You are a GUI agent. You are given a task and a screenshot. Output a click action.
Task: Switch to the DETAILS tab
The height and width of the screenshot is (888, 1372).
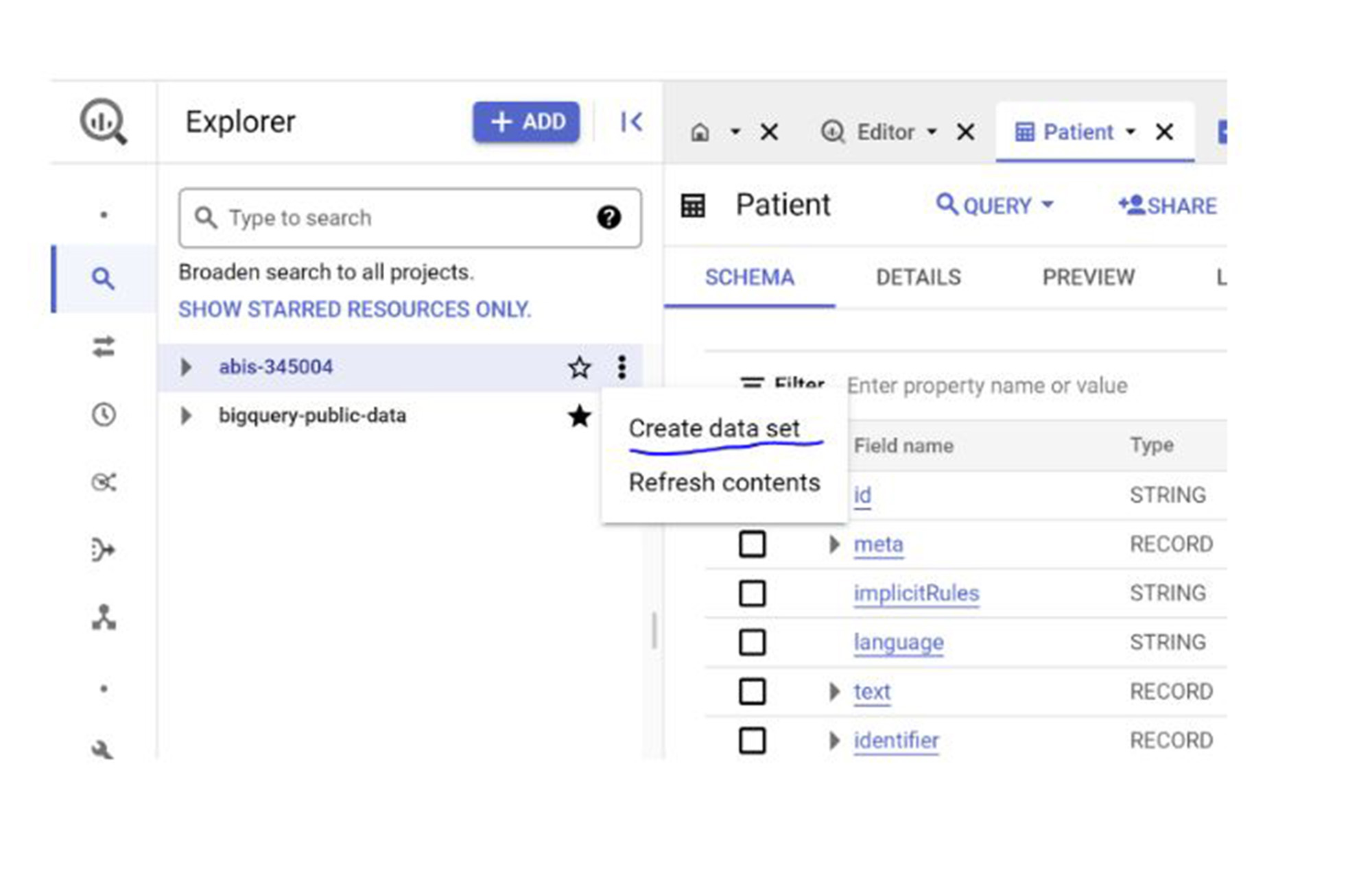pos(919,278)
